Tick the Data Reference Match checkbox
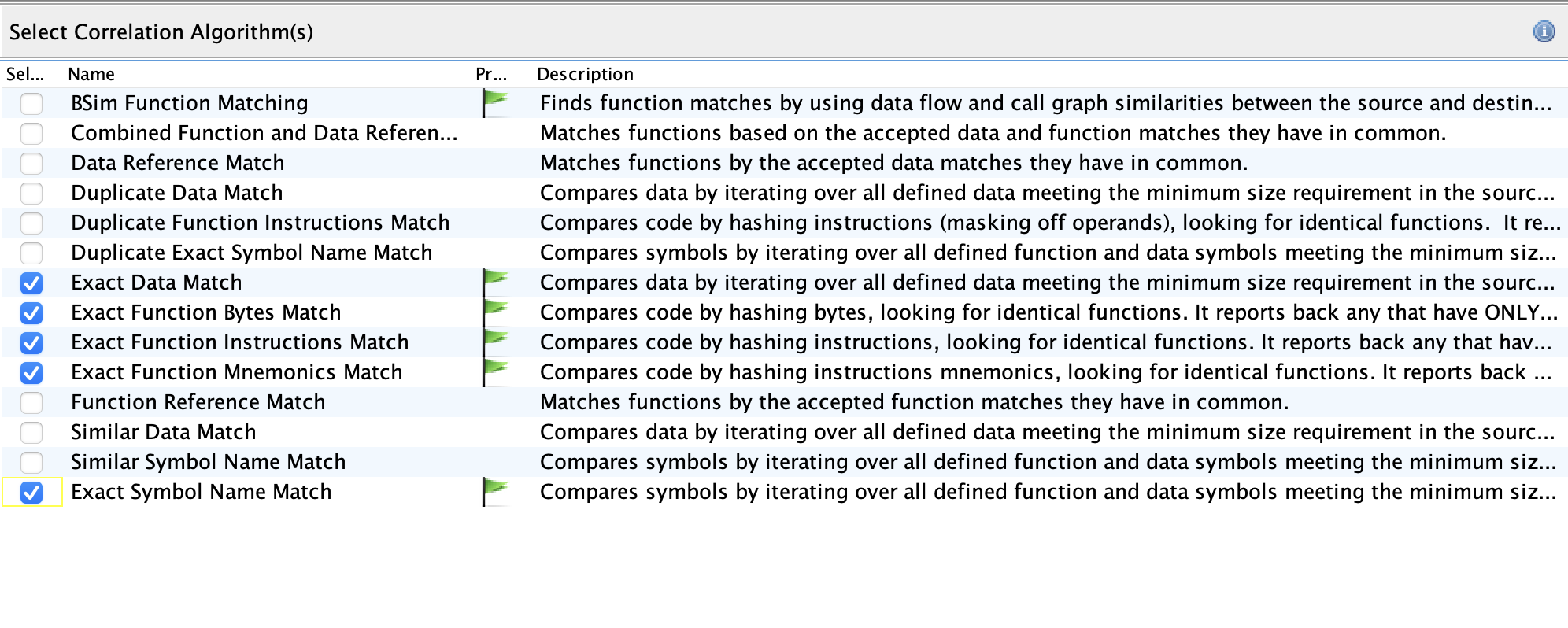 point(31,163)
